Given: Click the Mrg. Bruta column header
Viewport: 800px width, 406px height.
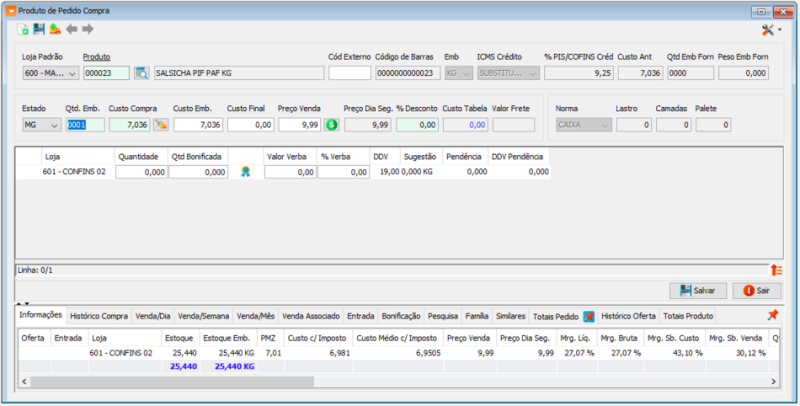Looking at the screenshot, I should (x=619, y=338).
